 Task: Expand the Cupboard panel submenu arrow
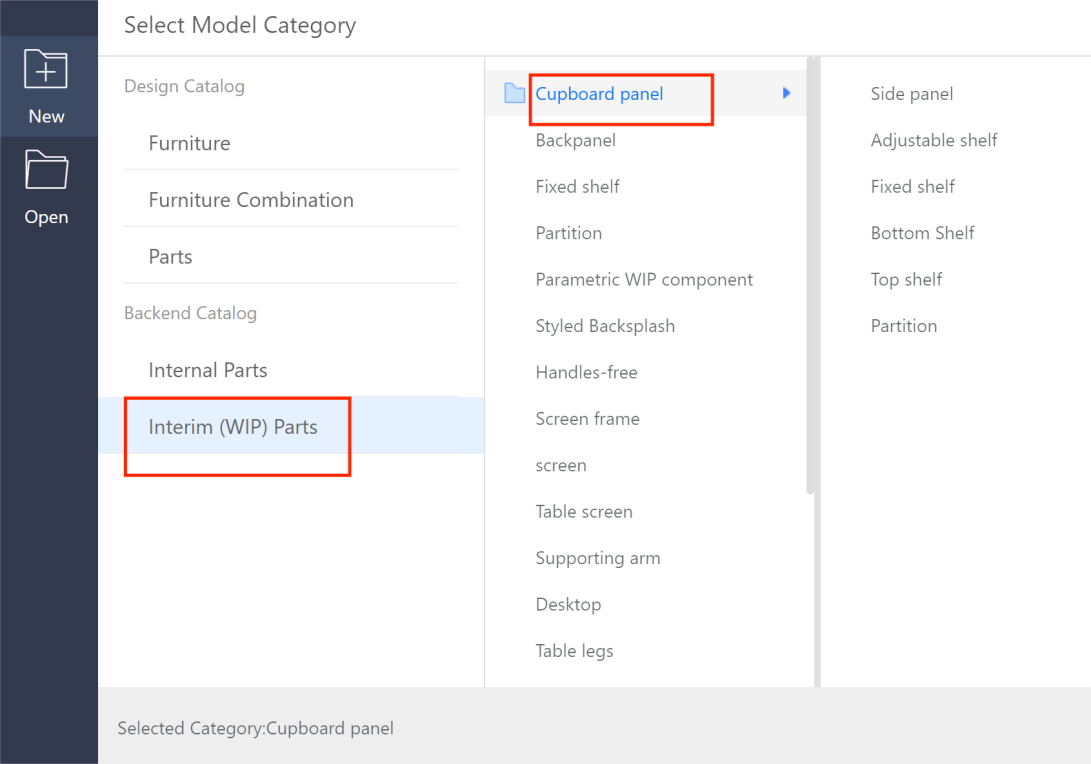click(x=787, y=93)
